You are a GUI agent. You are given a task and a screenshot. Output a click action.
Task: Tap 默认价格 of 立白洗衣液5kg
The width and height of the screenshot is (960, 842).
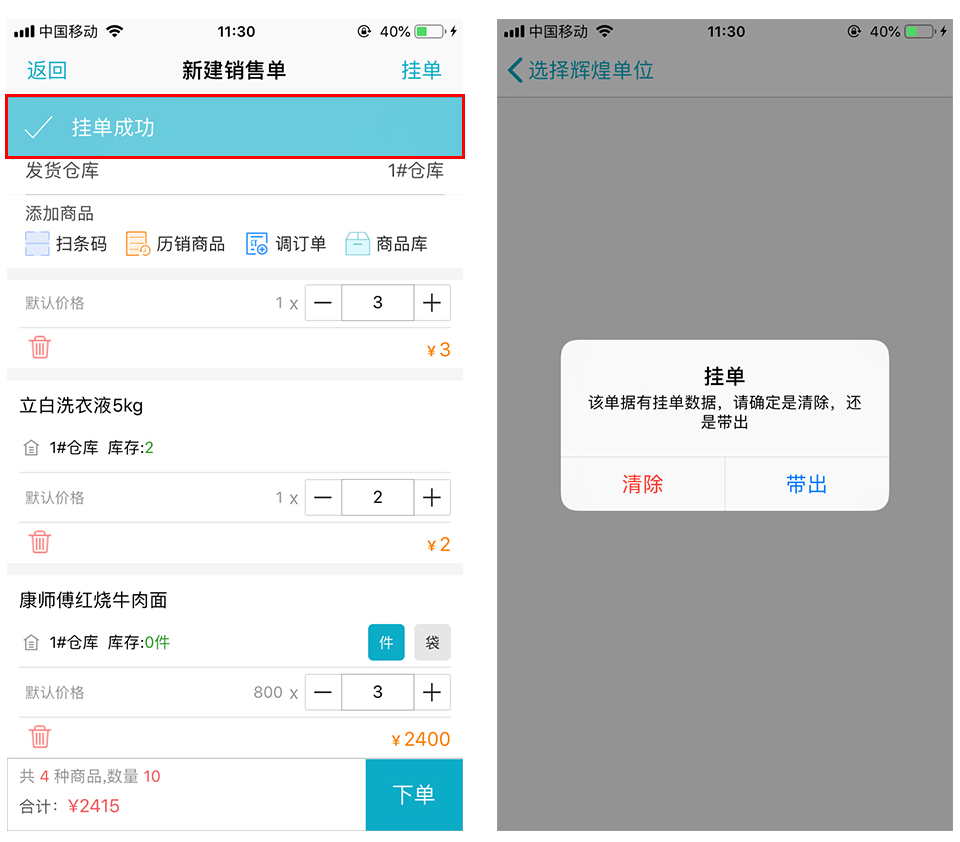tap(54, 498)
